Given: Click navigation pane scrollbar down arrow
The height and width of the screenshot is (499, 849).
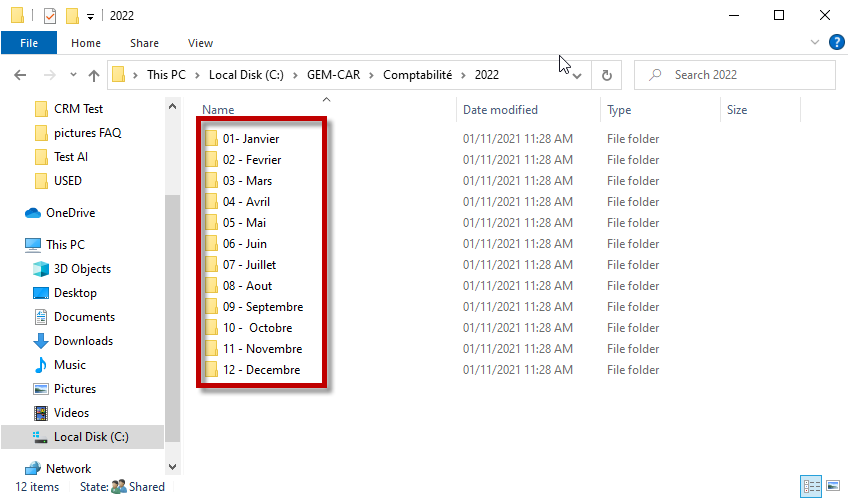Looking at the screenshot, I should pyautogui.click(x=172, y=467).
